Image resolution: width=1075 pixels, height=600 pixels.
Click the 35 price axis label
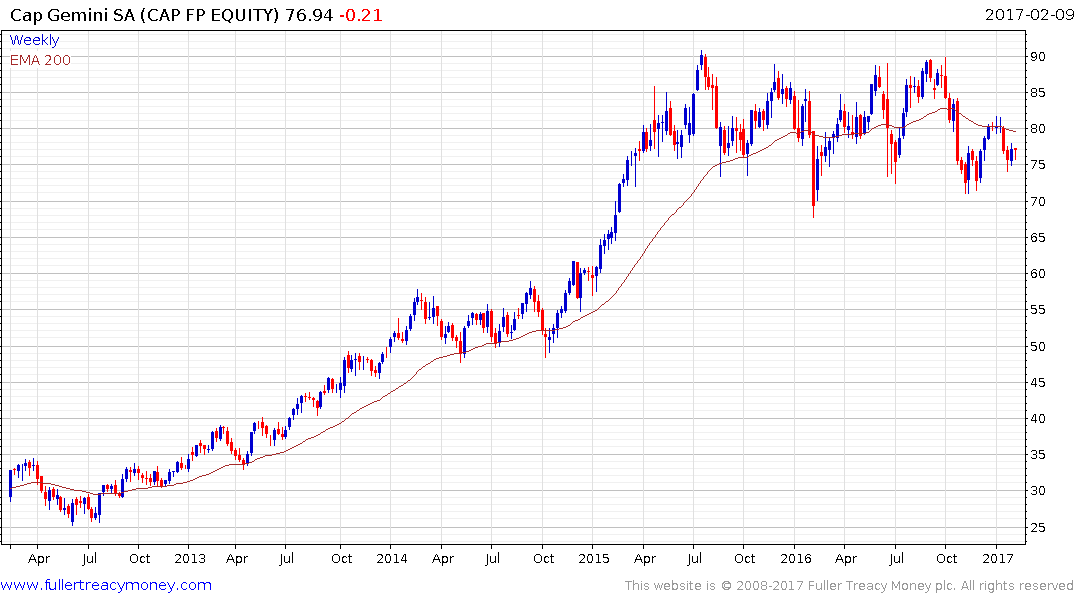pyautogui.click(x=1037, y=455)
